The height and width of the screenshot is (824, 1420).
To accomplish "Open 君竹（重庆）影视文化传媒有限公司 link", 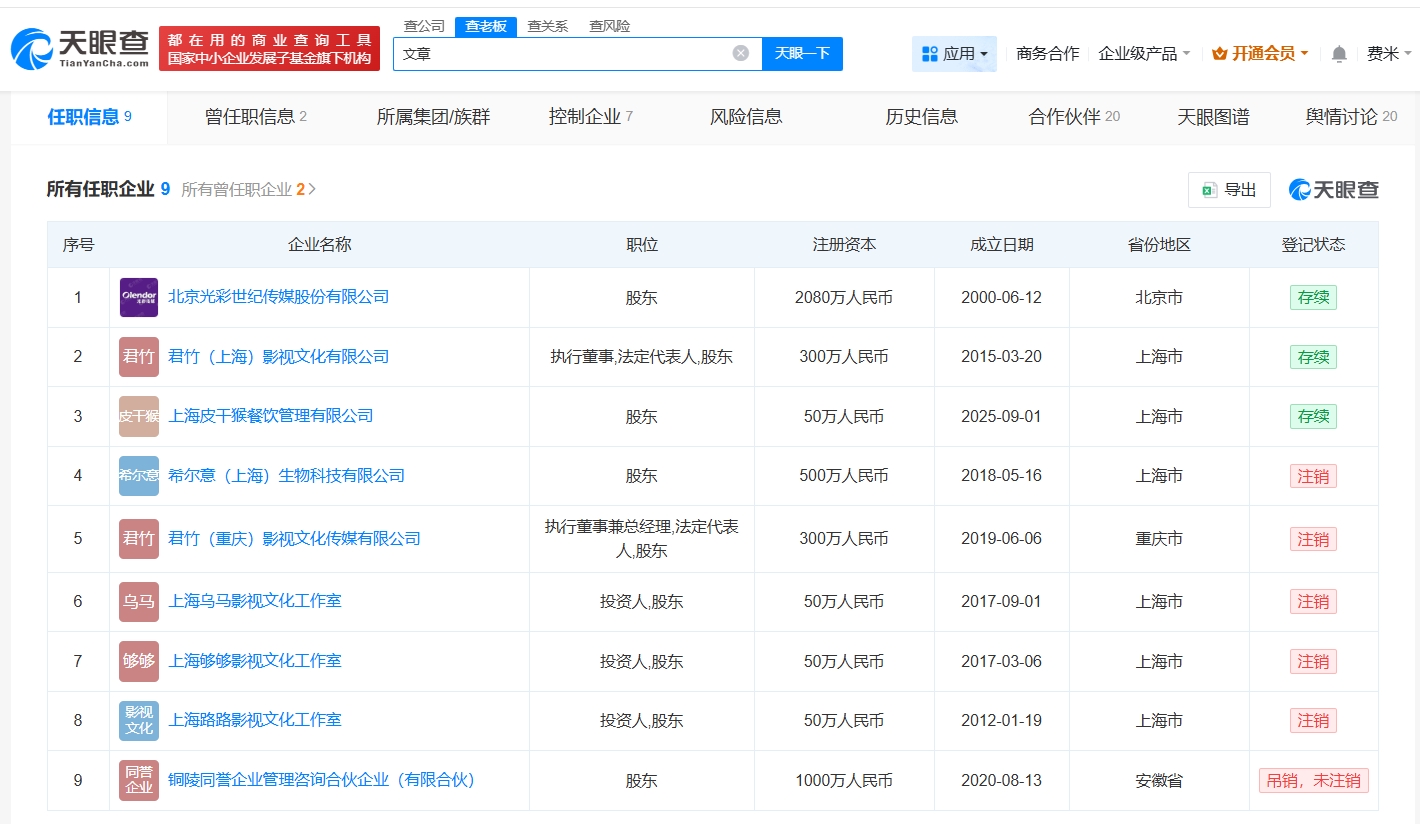I will coord(295,539).
